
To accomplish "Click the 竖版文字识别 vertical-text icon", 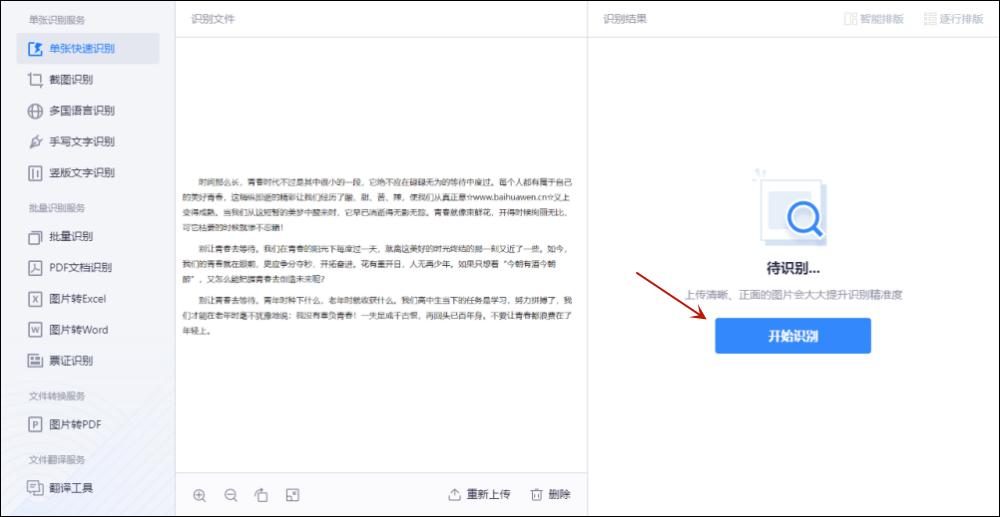I will (35, 173).
